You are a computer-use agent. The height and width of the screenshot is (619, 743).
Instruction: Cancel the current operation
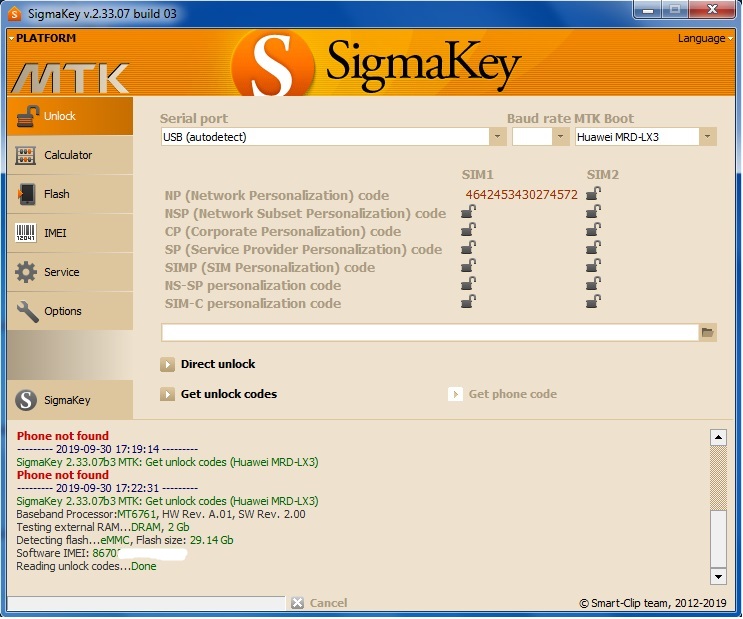click(319, 603)
